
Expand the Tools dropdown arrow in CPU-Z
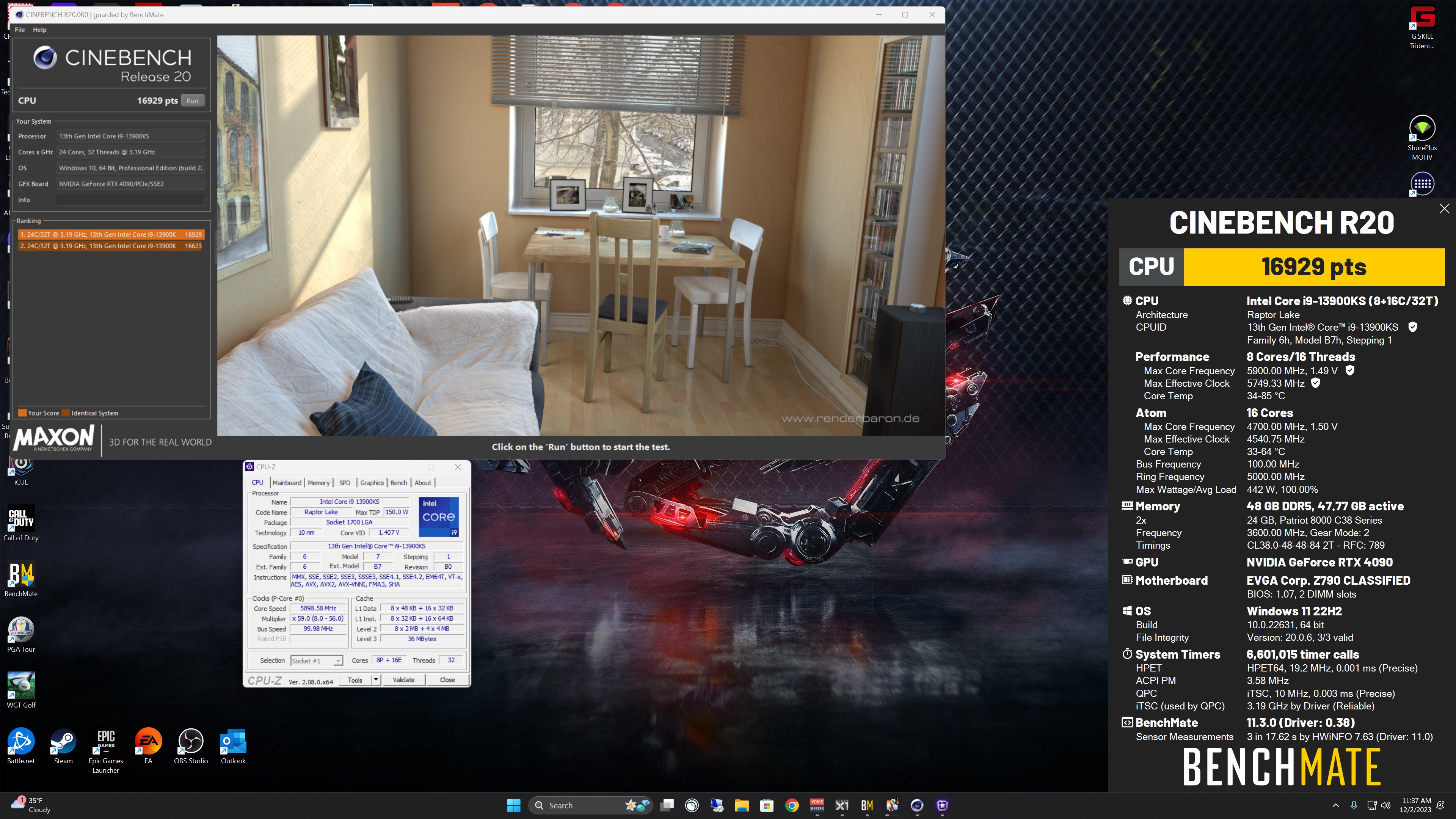click(375, 680)
